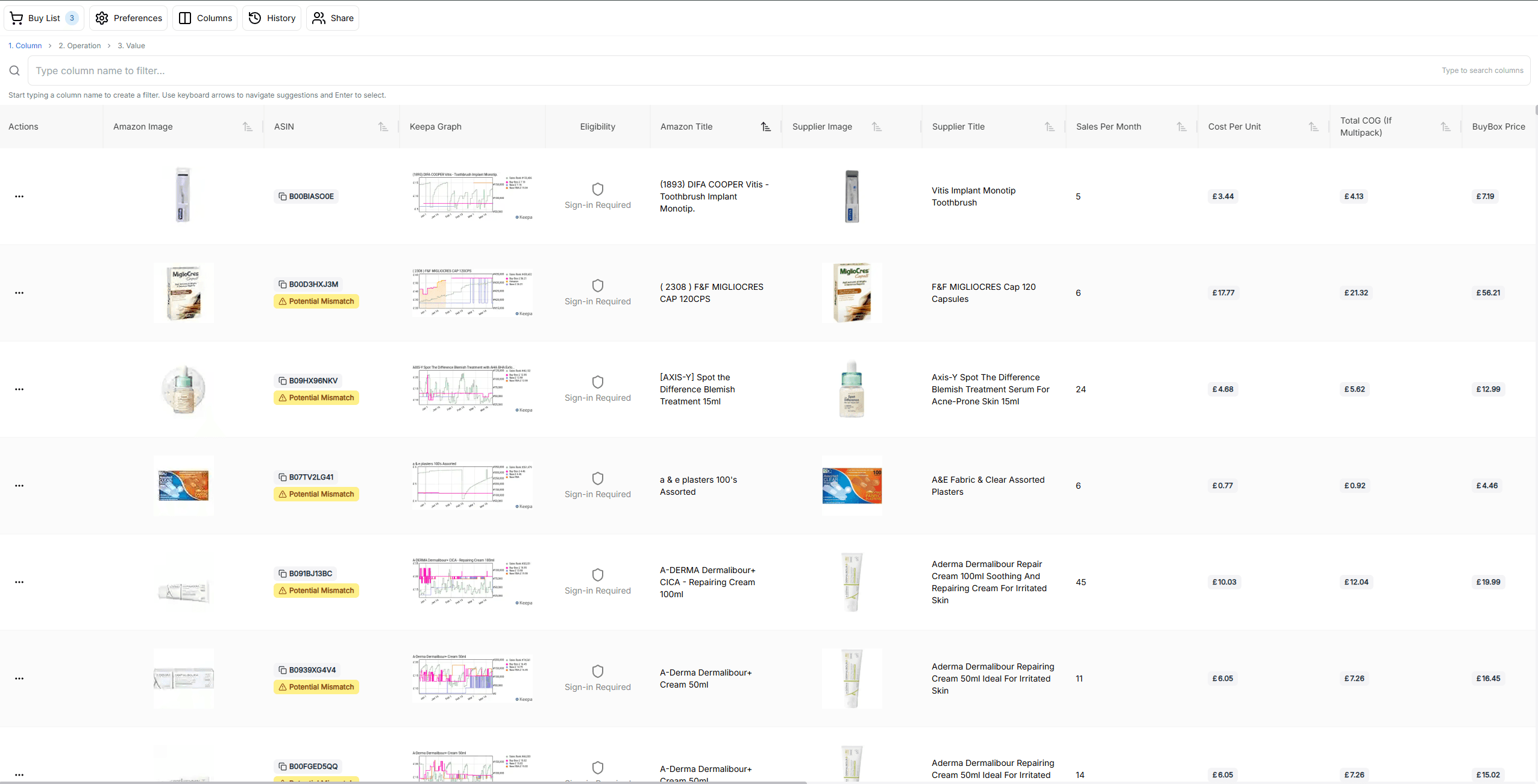Sort by Amazon Image column
Image resolution: width=1538 pixels, height=784 pixels.
pyautogui.click(x=248, y=127)
